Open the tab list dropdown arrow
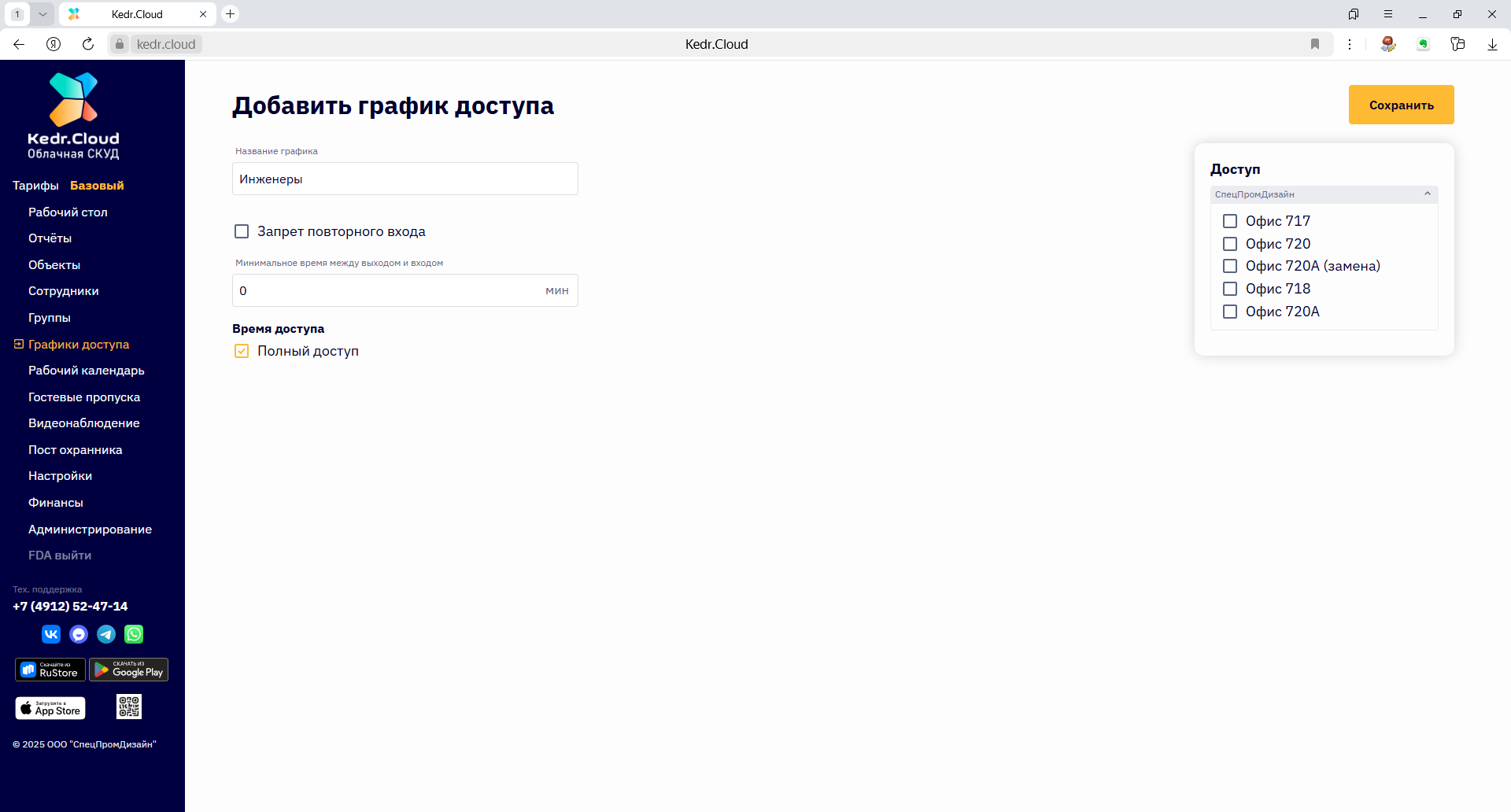The height and width of the screenshot is (812, 1511). click(x=43, y=14)
